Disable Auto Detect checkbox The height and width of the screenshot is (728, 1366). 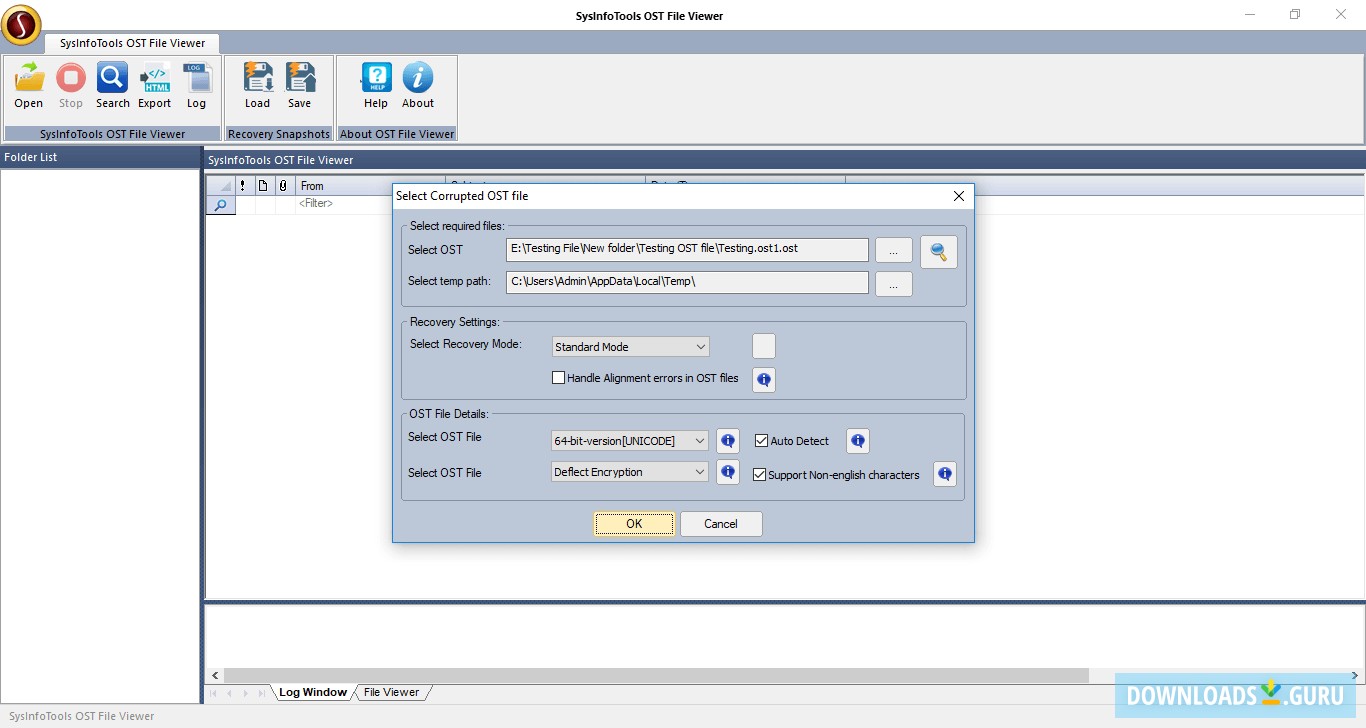click(x=761, y=440)
